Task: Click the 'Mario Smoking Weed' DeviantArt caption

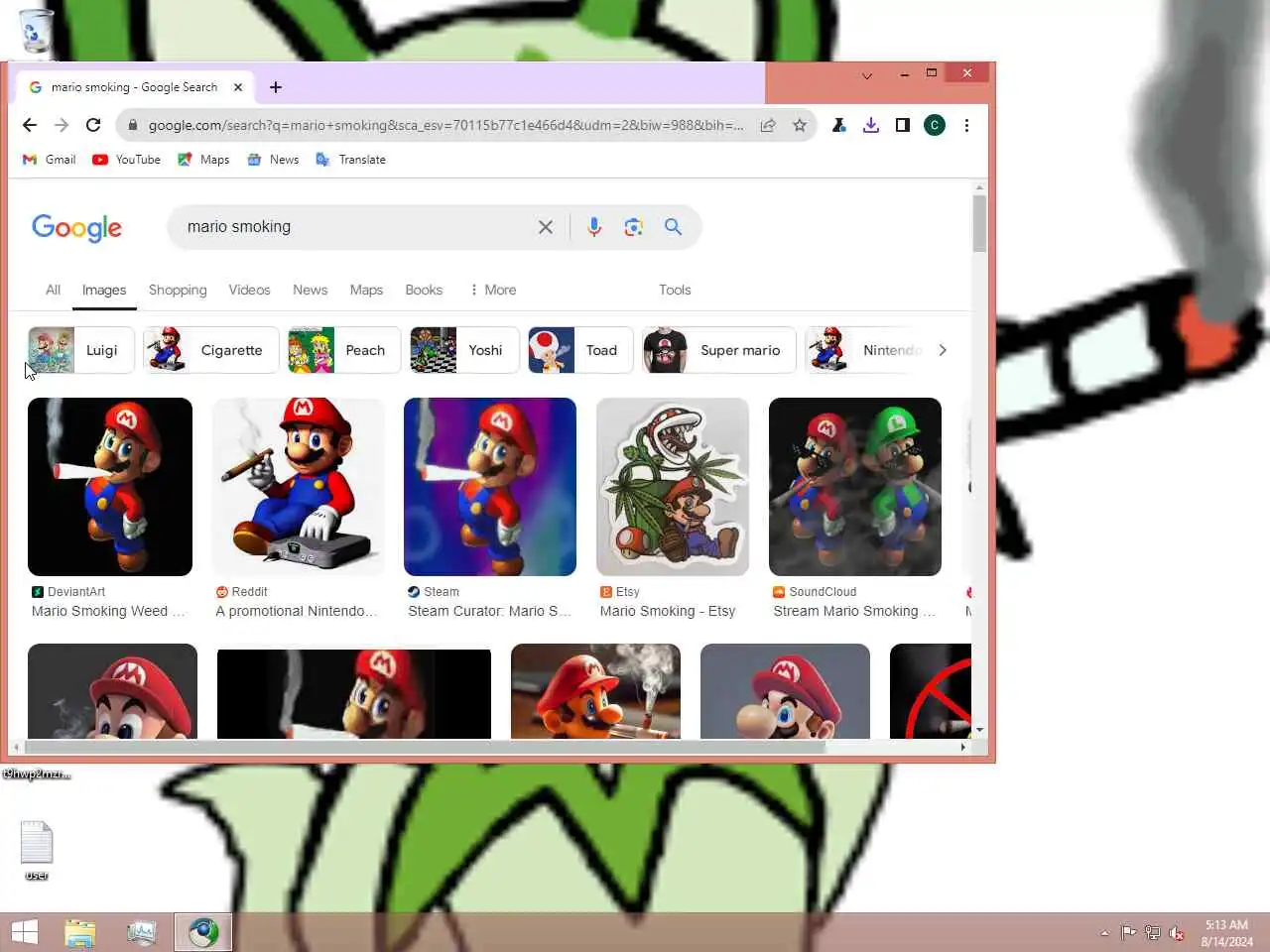Action: coord(108,611)
